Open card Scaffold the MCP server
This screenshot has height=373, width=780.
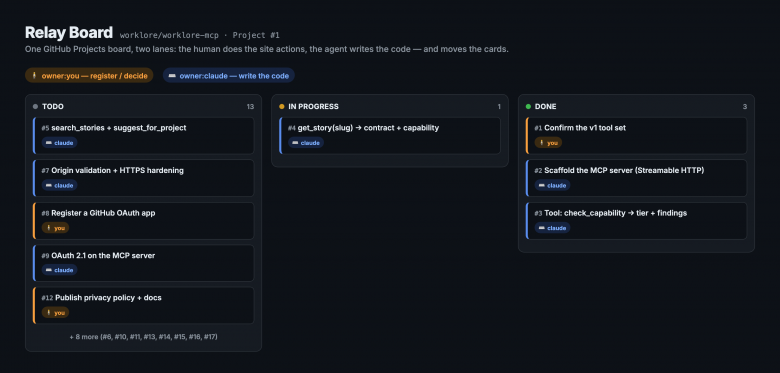(636, 178)
